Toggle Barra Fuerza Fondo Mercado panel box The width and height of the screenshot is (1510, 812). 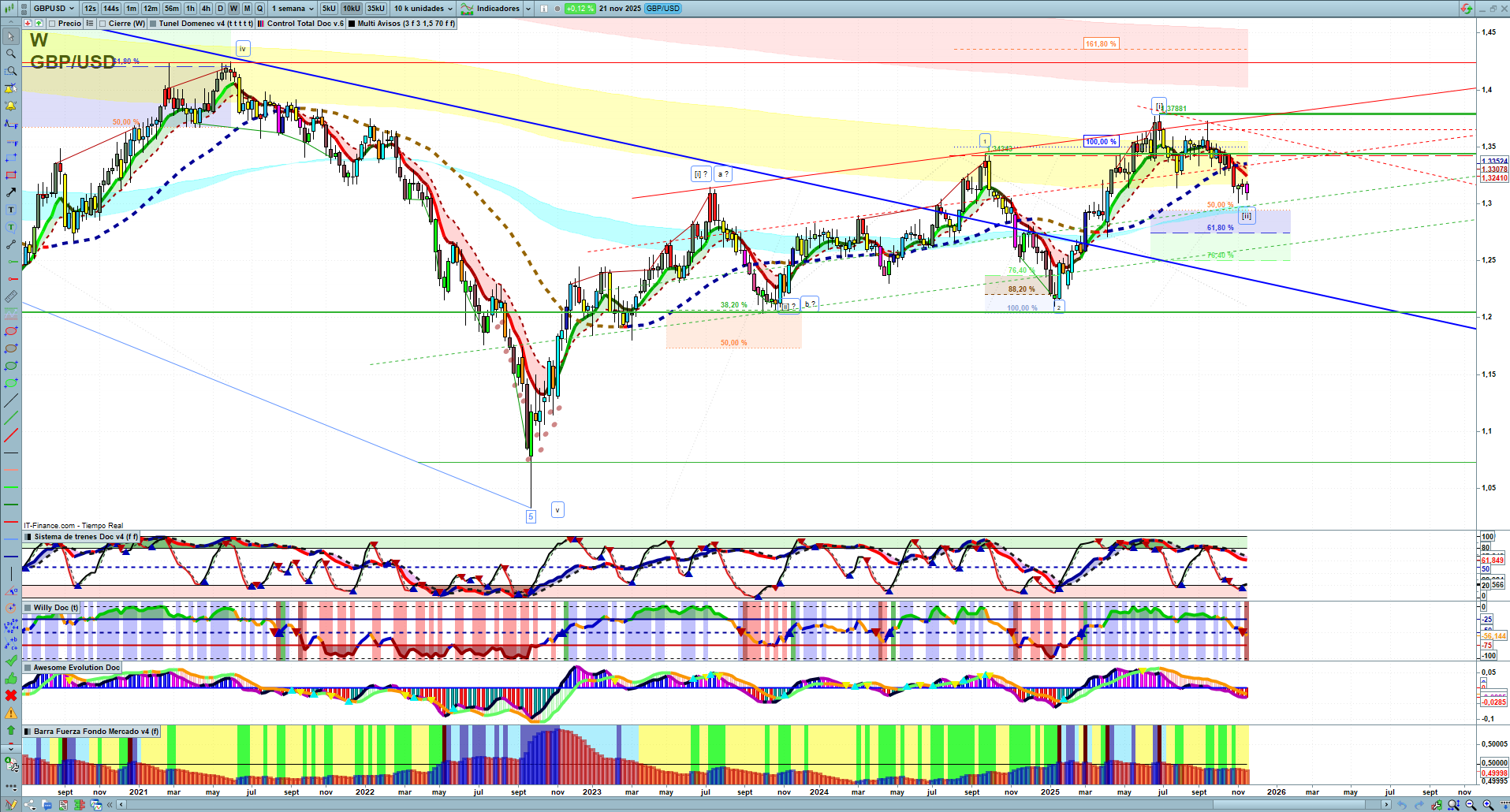(x=28, y=732)
